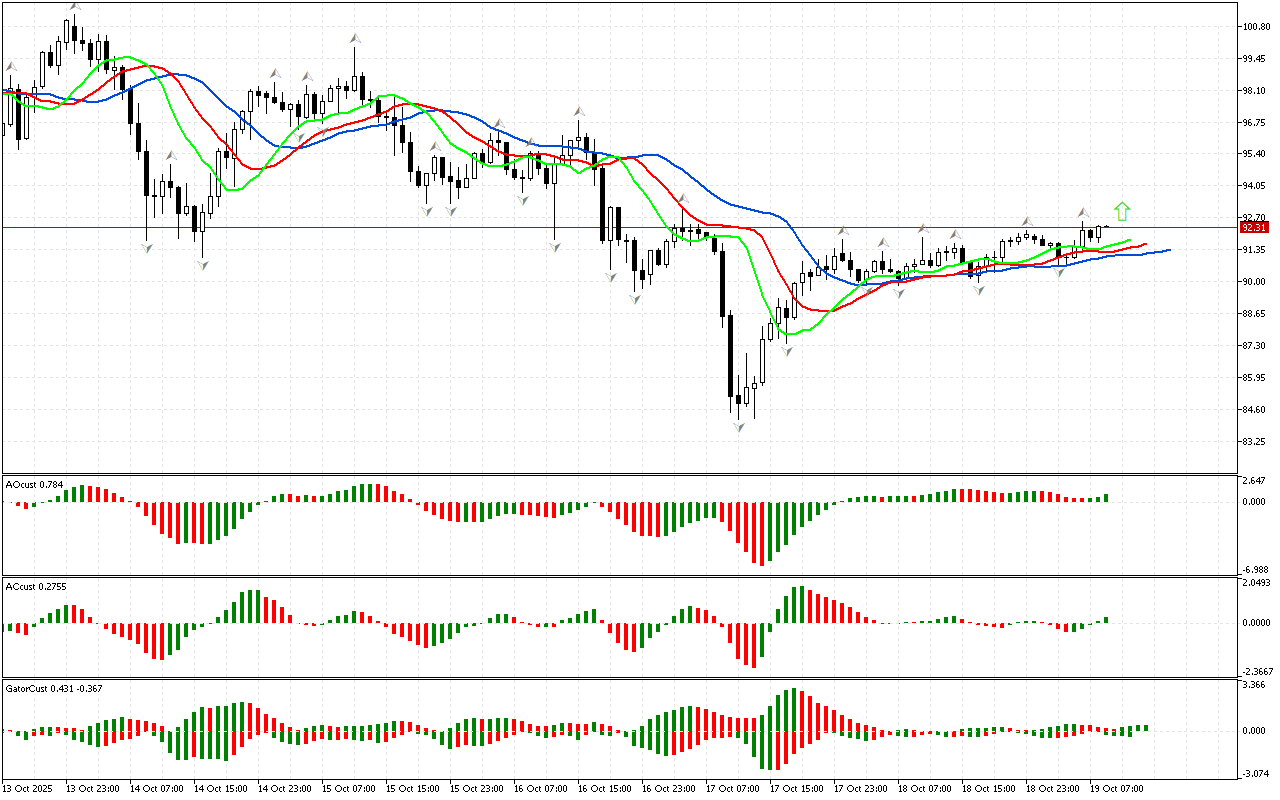The height and width of the screenshot is (800, 1280).
Task: Select the fractal arrow above the highest candle
Action: (75, 8)
